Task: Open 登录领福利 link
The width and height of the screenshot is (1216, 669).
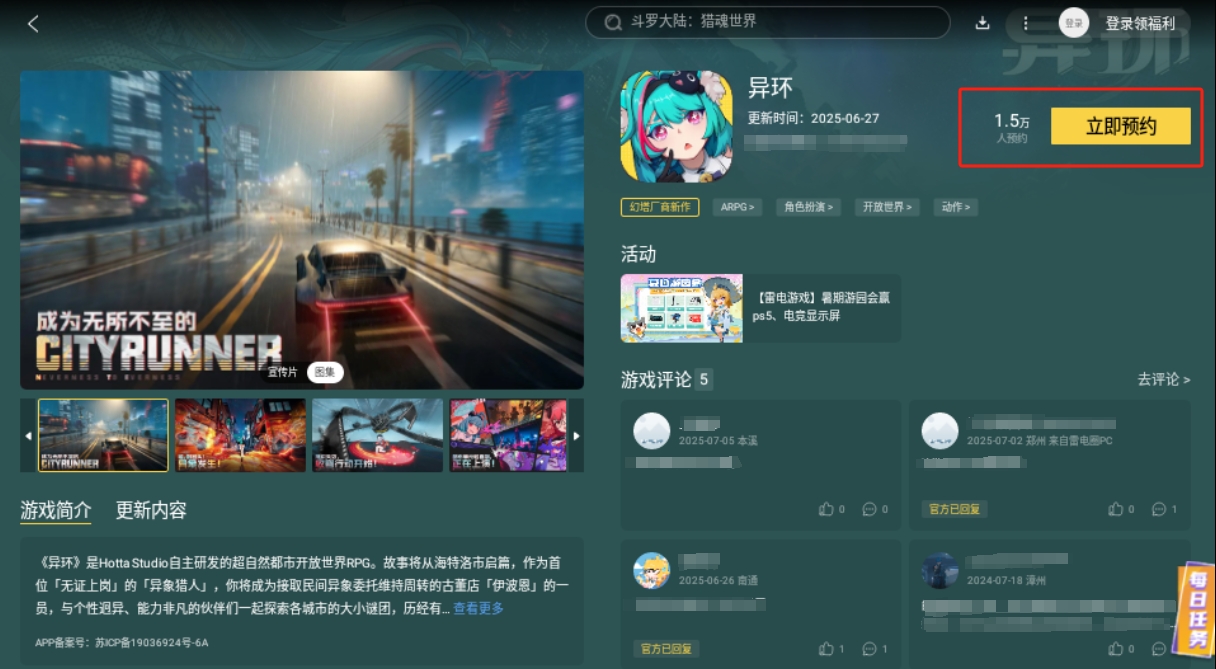Action: click(1140, 23)
